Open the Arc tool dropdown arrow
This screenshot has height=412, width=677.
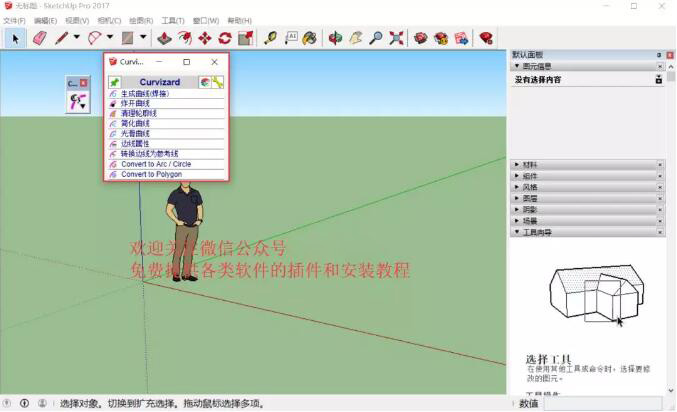point(110,37)
